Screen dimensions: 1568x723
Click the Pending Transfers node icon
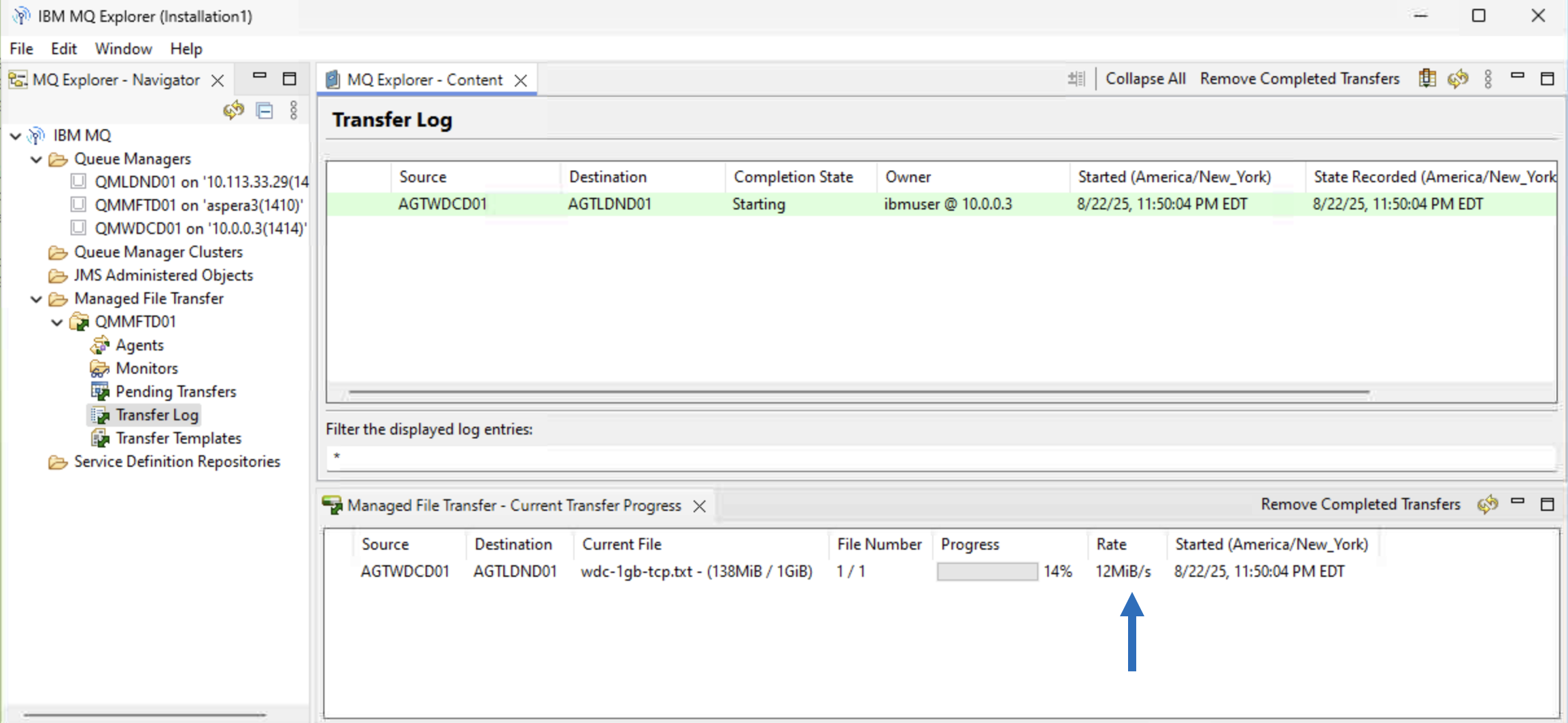click(100, 391)
